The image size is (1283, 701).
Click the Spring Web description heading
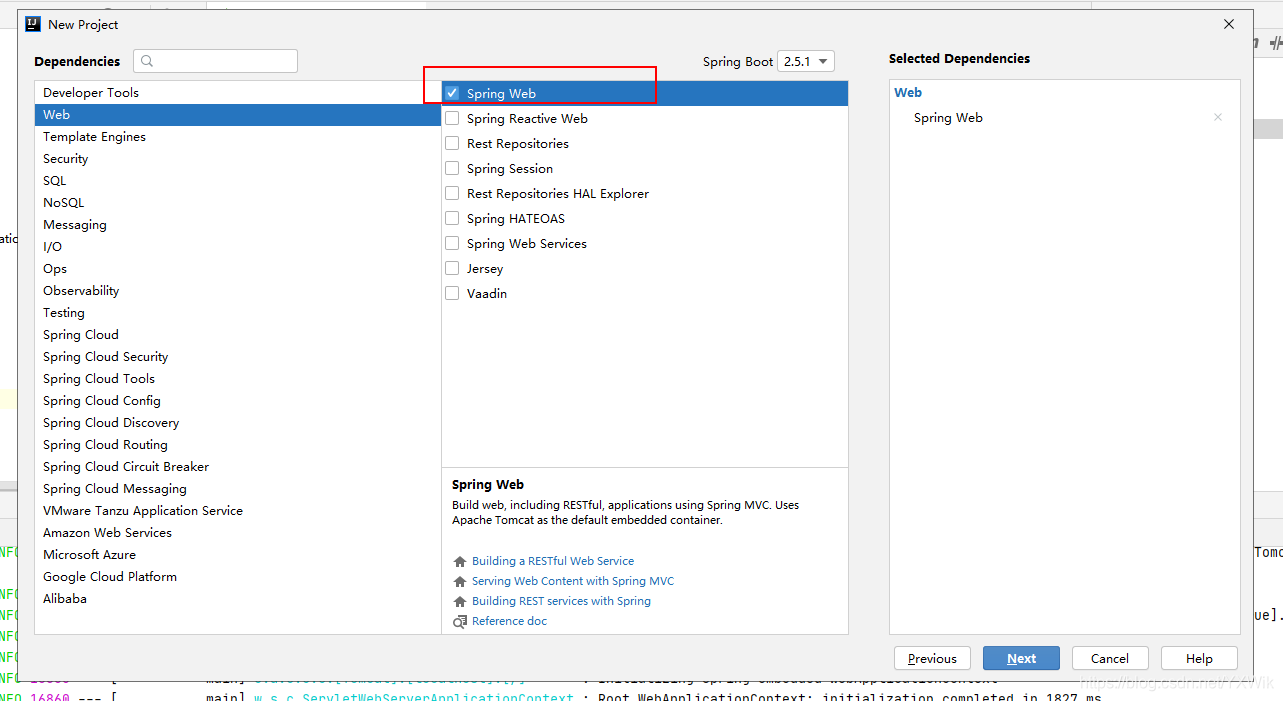pyautogui.click(x=488, y=485)
